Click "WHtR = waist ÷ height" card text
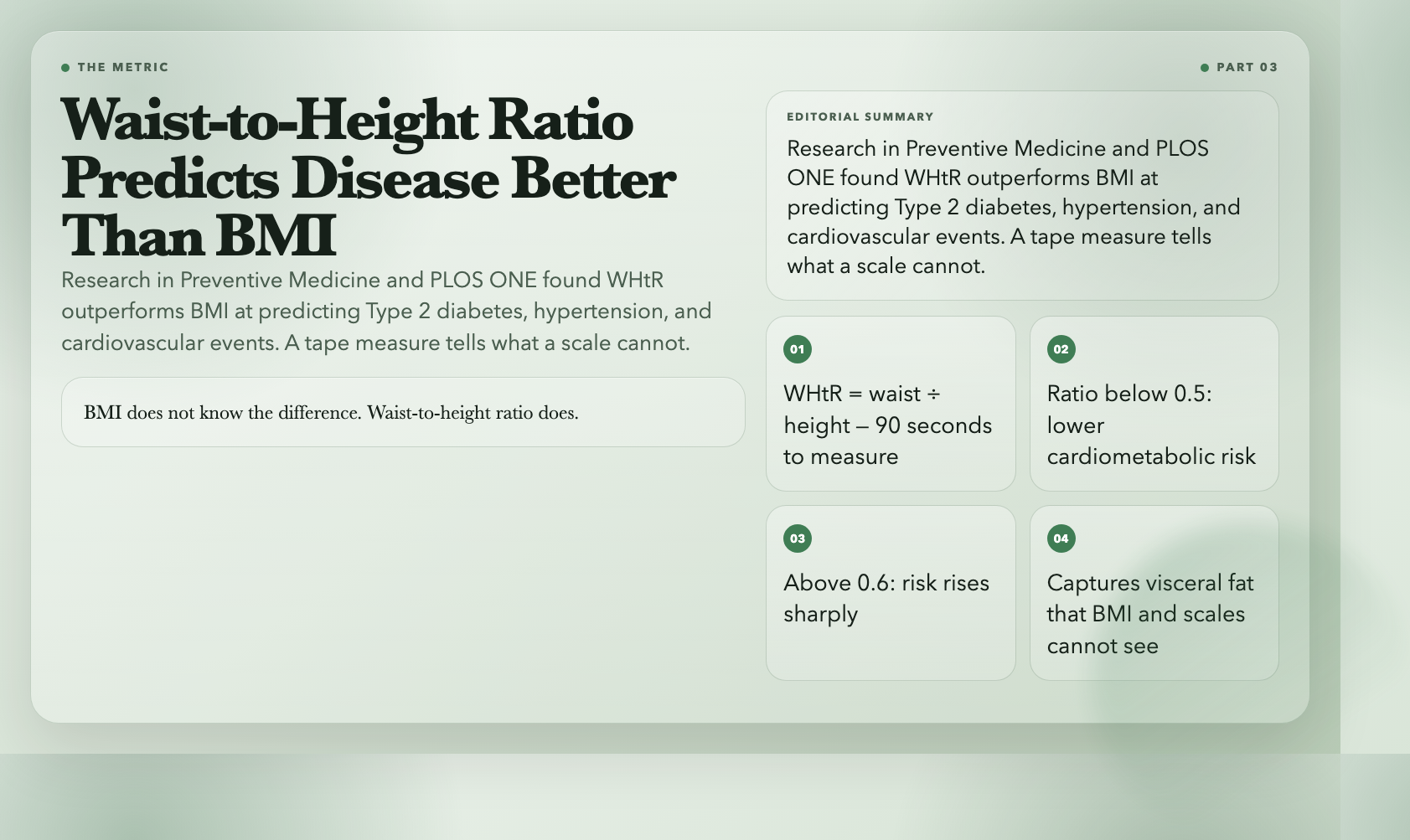The height and width of the screenshot is (840, 1410). coord(887,425)
